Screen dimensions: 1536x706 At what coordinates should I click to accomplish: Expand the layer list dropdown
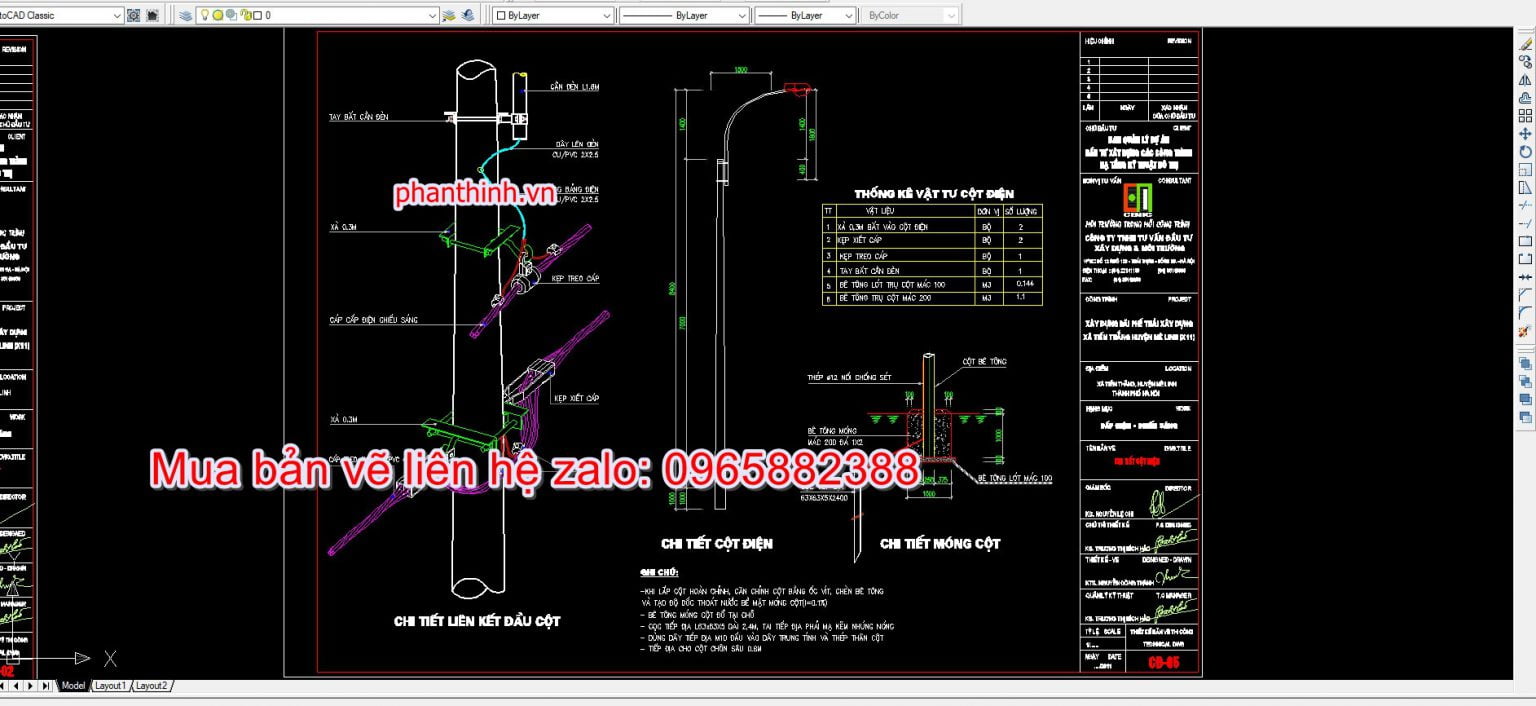pyautogui.click(x=432, y=16)
